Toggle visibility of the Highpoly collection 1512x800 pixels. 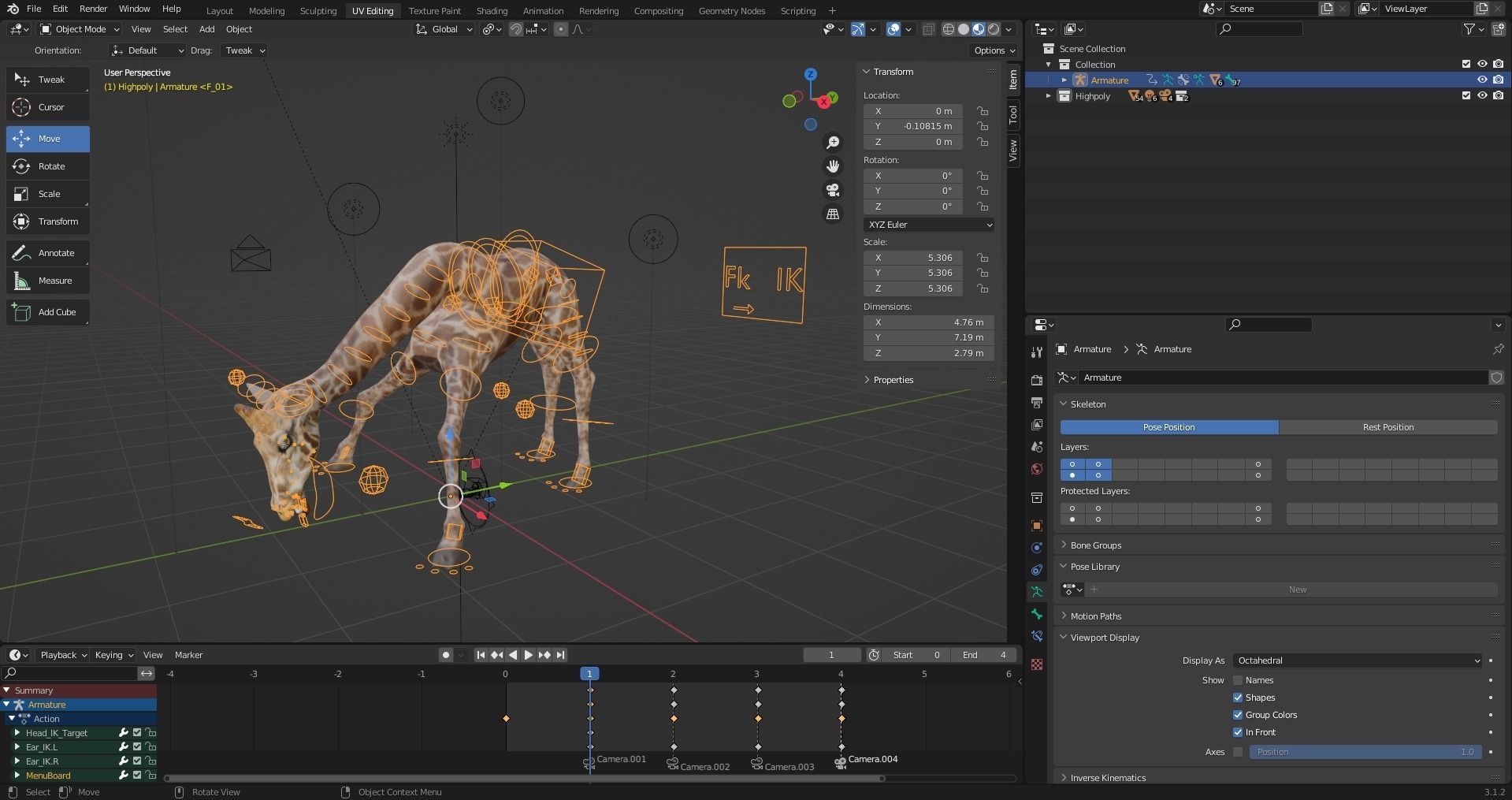coord(1482,96)
